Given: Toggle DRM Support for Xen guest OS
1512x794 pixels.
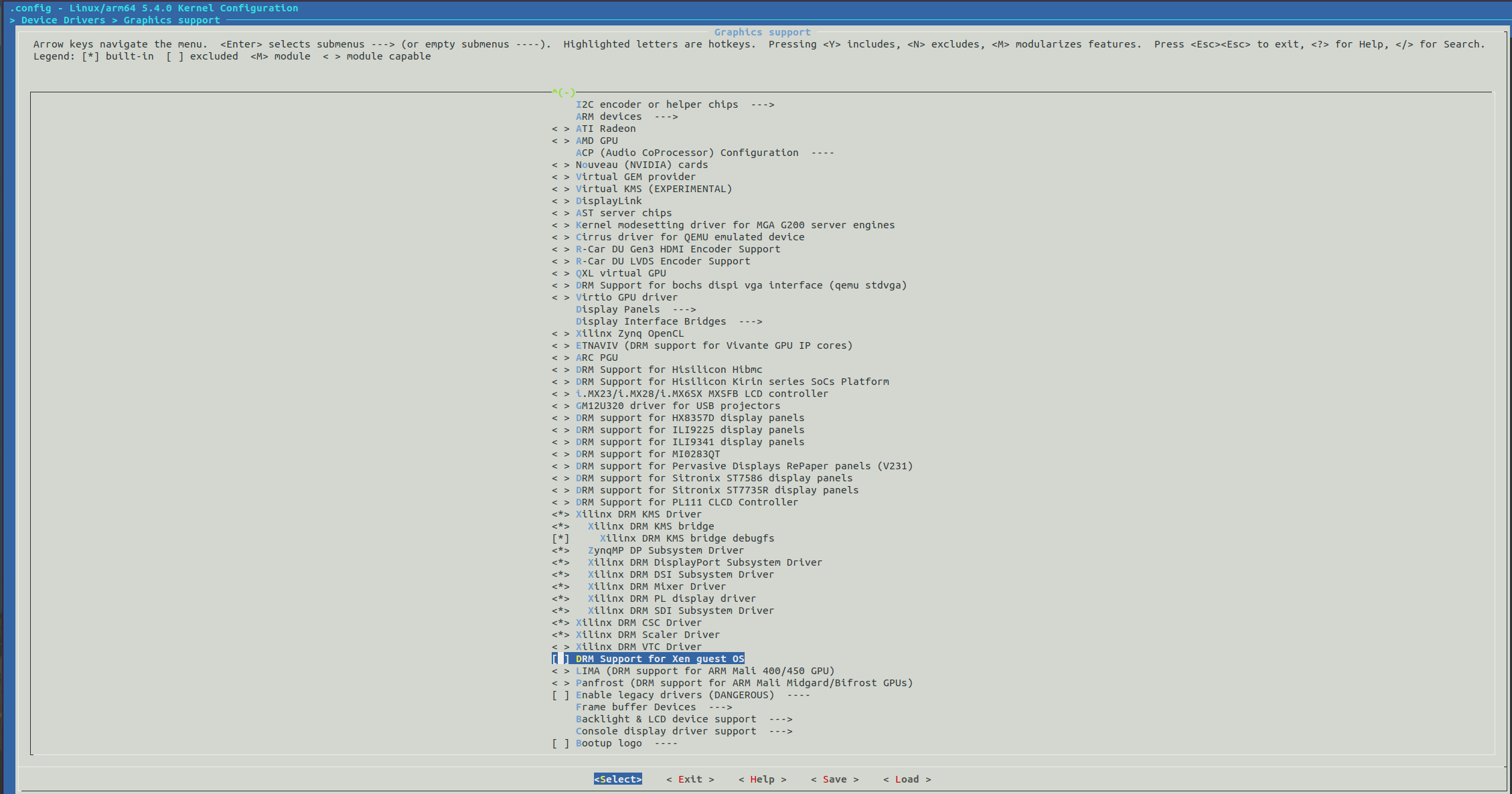Looking at the screenshot, I should pyautogui.click(x=560, y=659).
